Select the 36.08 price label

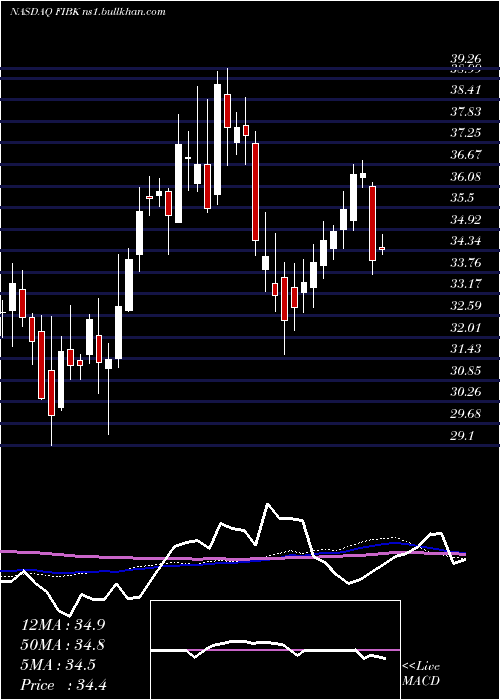click(465, 176)
